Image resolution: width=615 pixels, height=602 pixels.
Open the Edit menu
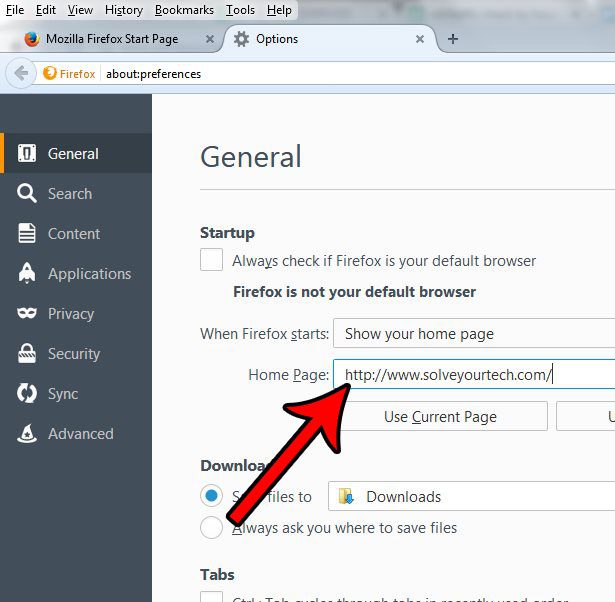45,10
